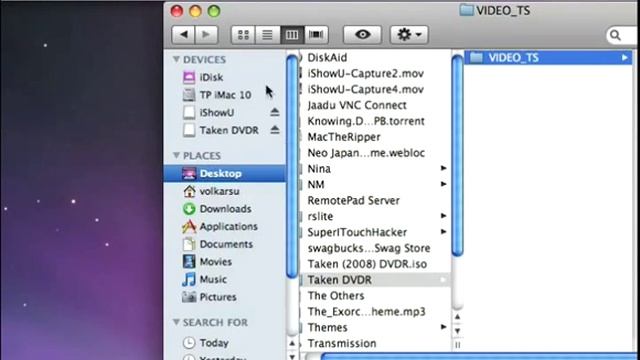Go back with the Finder back arrow
640x360 pixels.
[x=183, y=35]
